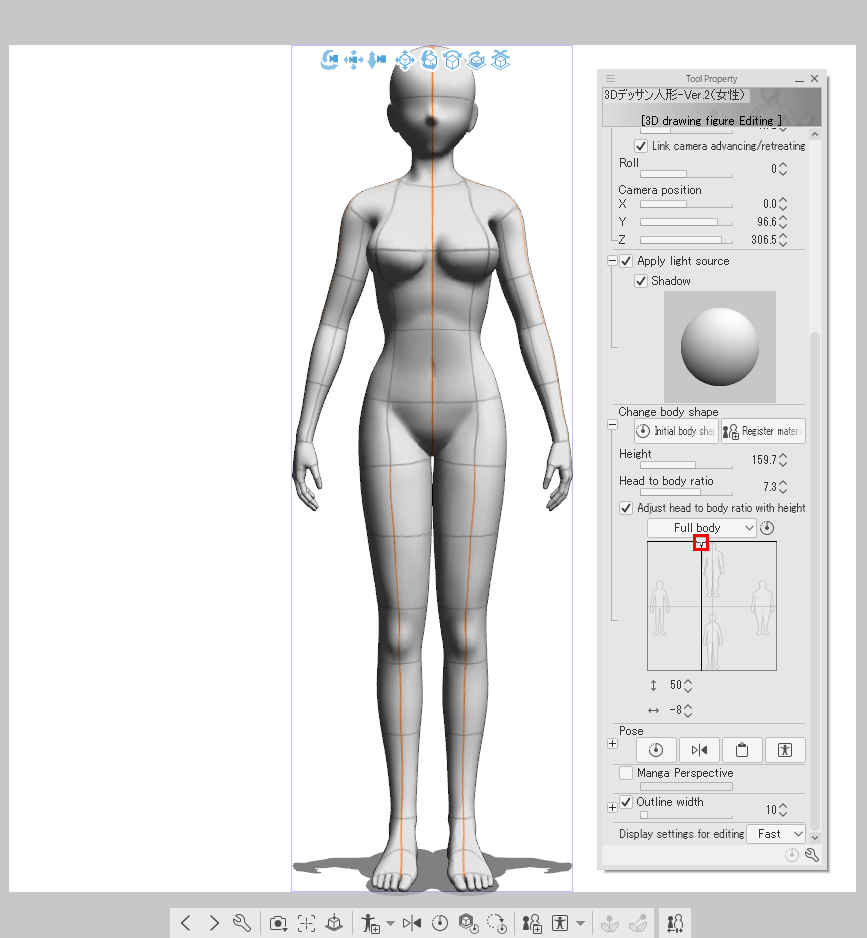The width and height of the screenshot is (867, 938).
Task: Reset the pose in Pose section
Action: 656,750
